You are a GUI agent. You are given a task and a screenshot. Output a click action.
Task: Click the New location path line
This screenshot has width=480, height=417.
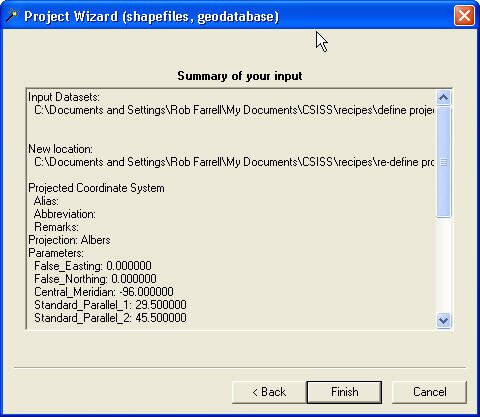234,162
